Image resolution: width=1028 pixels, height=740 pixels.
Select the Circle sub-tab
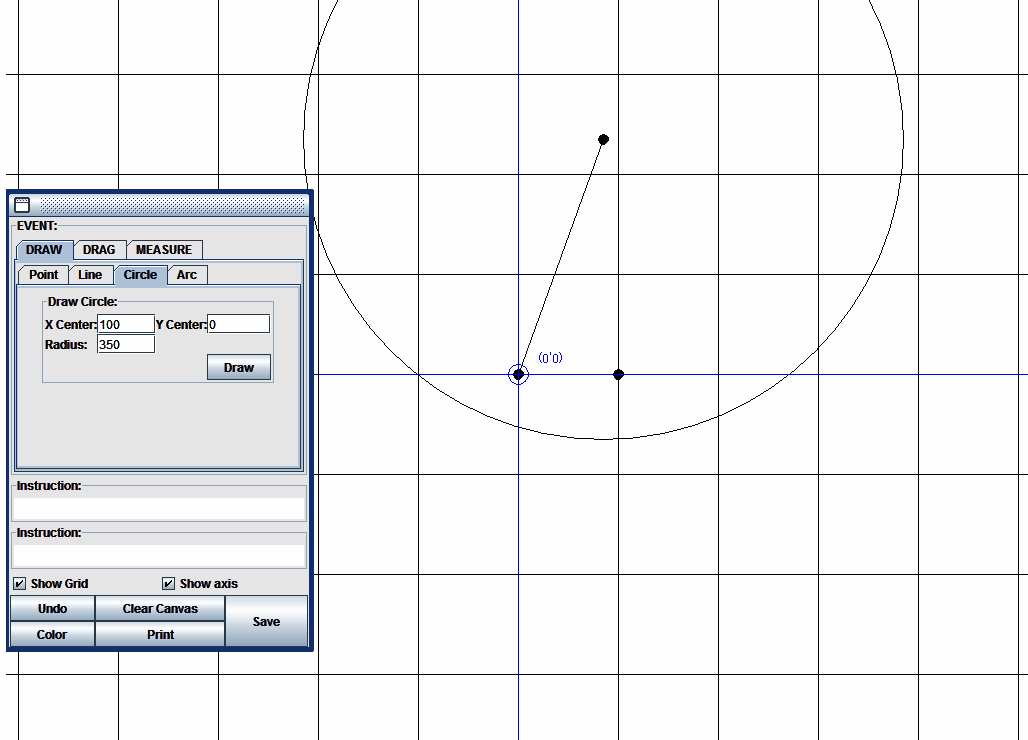click(140, 275)
